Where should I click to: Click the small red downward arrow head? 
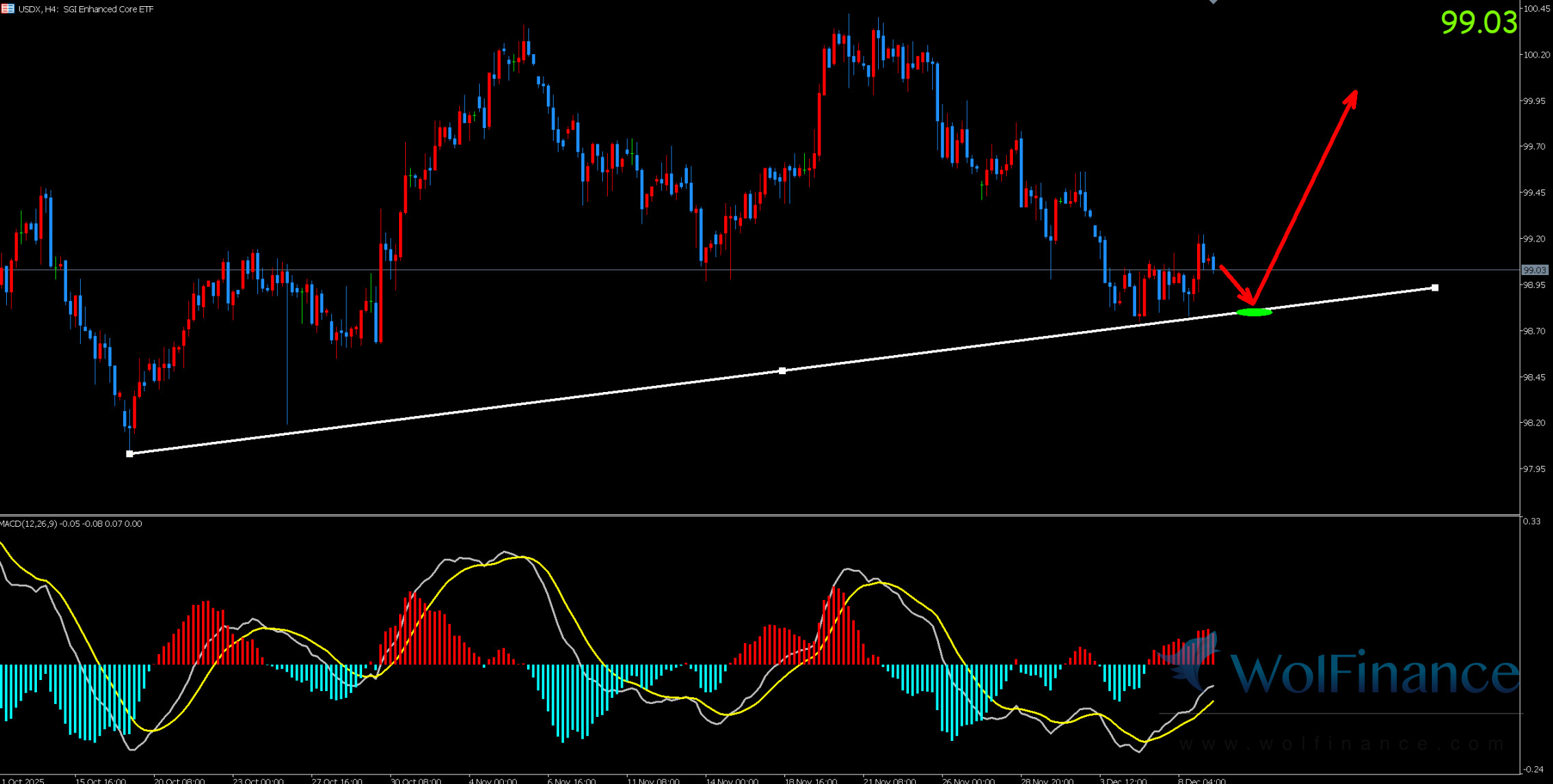(x=1248, y=298)
